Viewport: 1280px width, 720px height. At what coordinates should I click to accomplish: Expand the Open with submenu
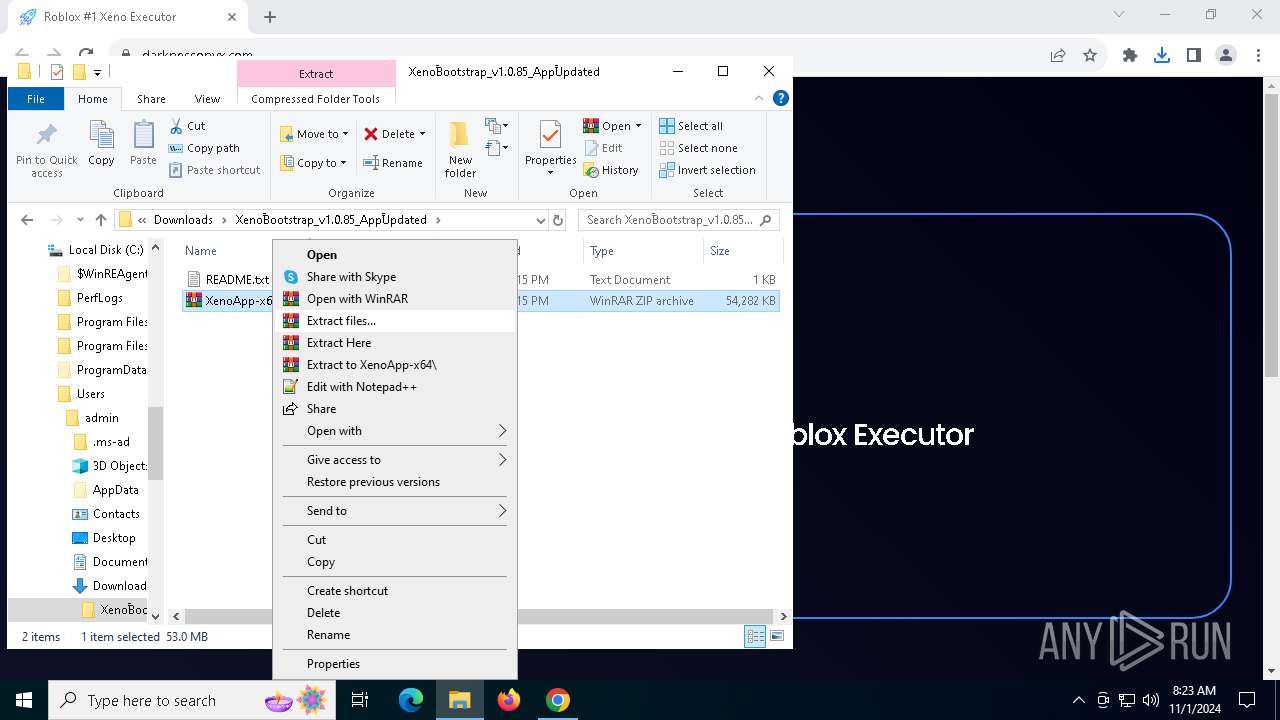point(395,431)
